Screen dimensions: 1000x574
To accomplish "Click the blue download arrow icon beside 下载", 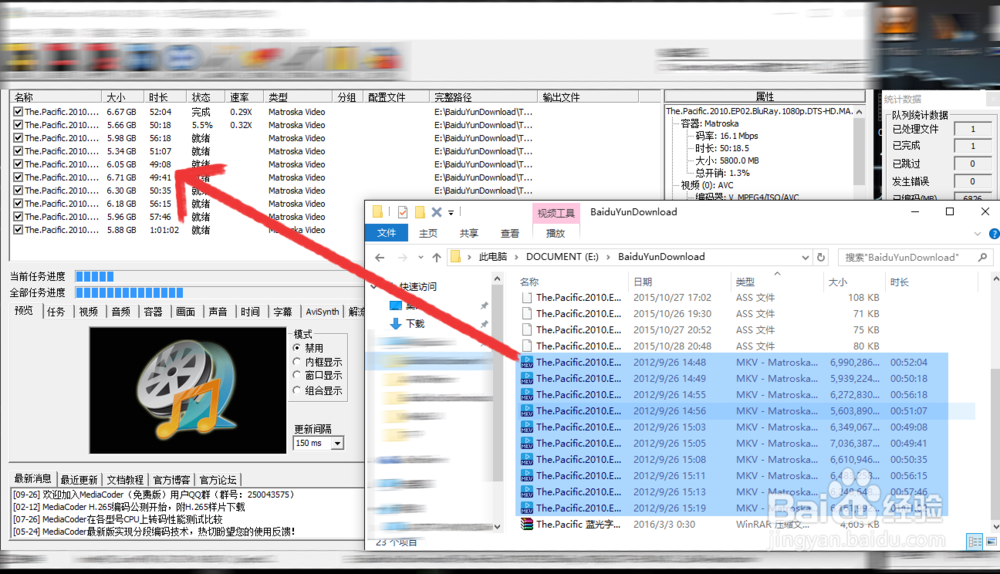I will 395,323.
